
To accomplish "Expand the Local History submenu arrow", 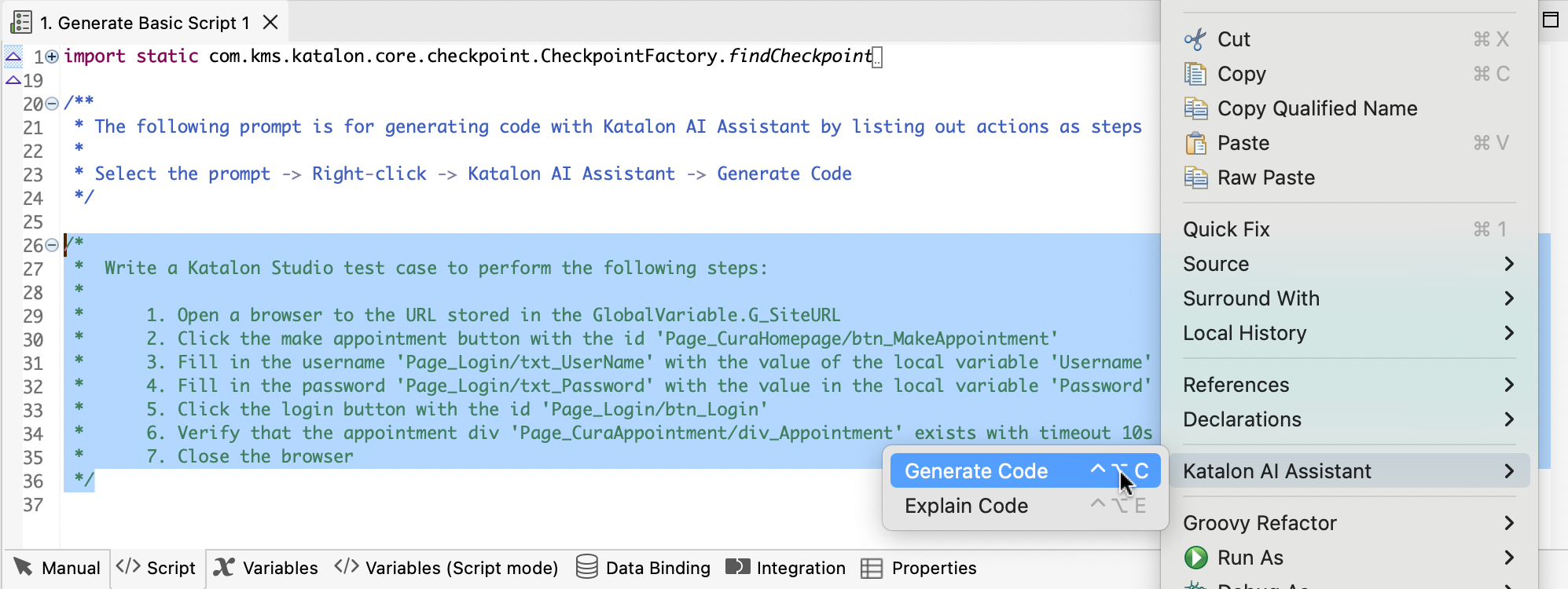I will coord(1508,333).
